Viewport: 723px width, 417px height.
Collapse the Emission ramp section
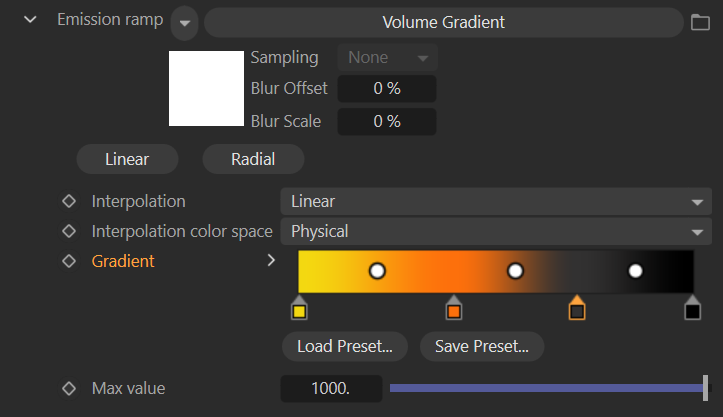point(31,20)
